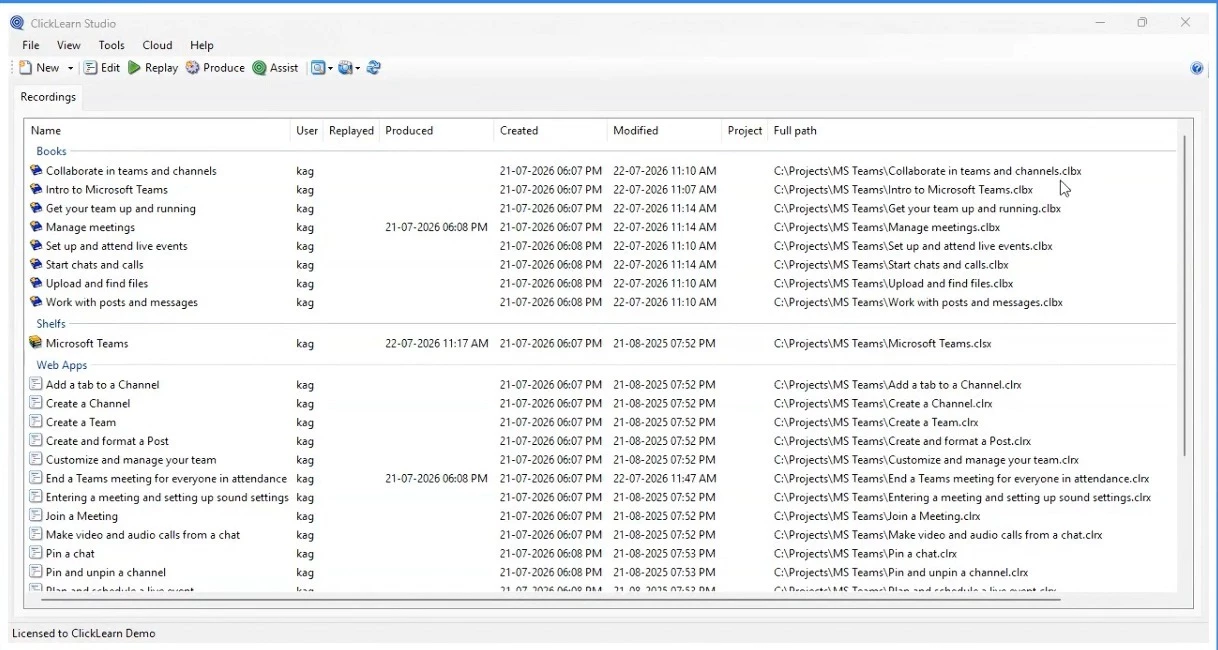Image resolution: width=1218 pixels, height=650 pixels.
Task: Click recording icon for End a Teams meeting
Action: [36, 478]
